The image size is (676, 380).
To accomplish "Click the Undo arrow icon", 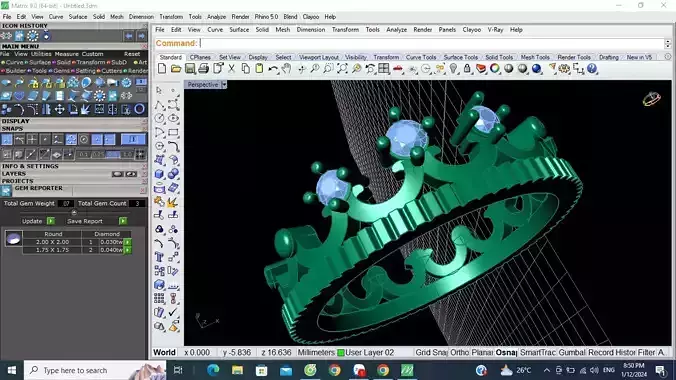I will 273,69.
